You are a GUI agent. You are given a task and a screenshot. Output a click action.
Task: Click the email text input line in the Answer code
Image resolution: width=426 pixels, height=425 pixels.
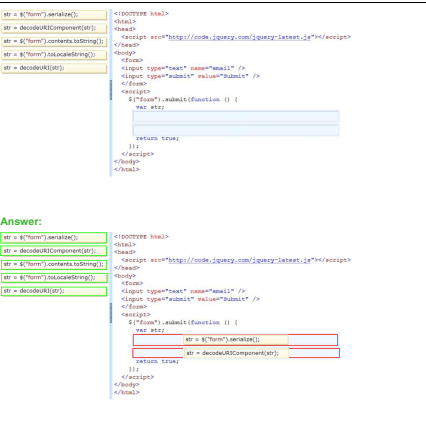183,291
